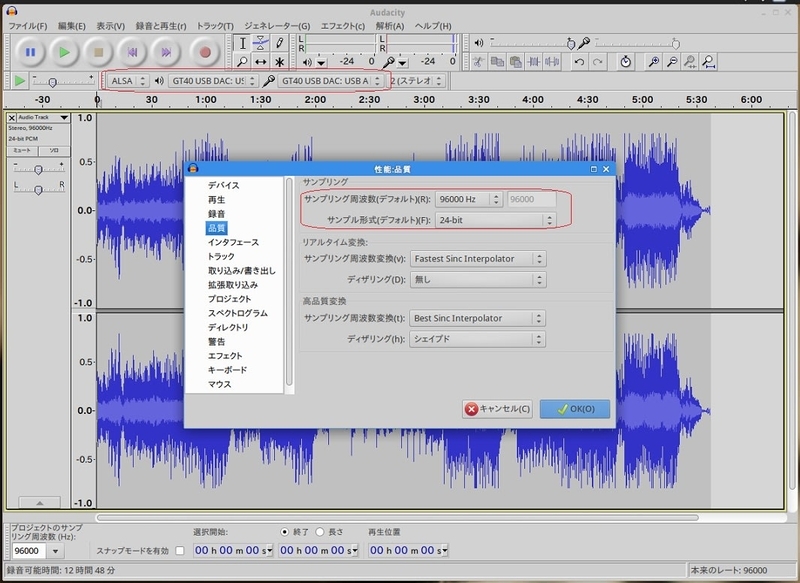The image size is (800, 583).
Task: Open the Best Sinc Interpolator dropdown
Action: [x=477, y=318]
